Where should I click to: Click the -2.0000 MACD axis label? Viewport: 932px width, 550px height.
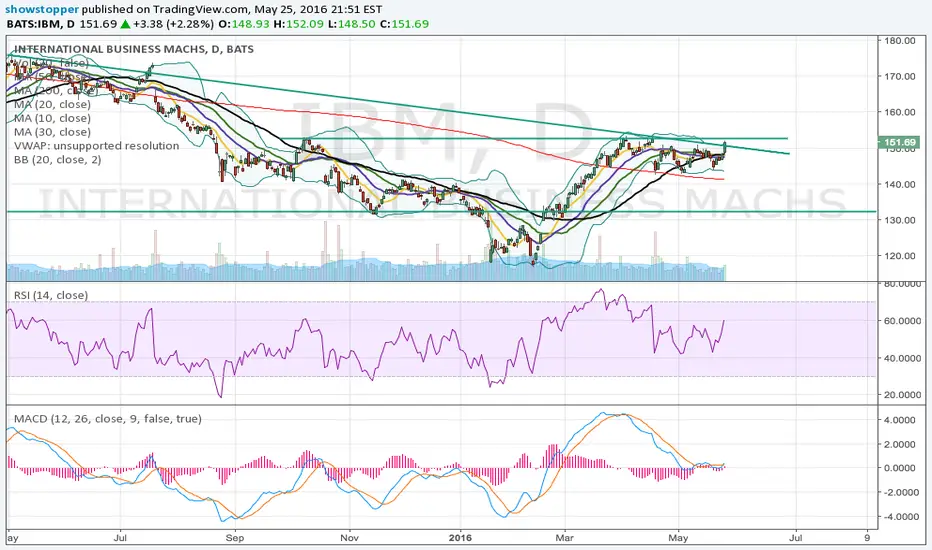[x=899, y=492]
